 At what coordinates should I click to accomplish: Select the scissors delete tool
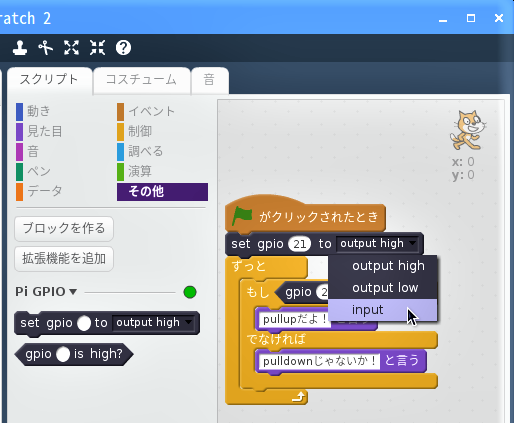point(45,48)
